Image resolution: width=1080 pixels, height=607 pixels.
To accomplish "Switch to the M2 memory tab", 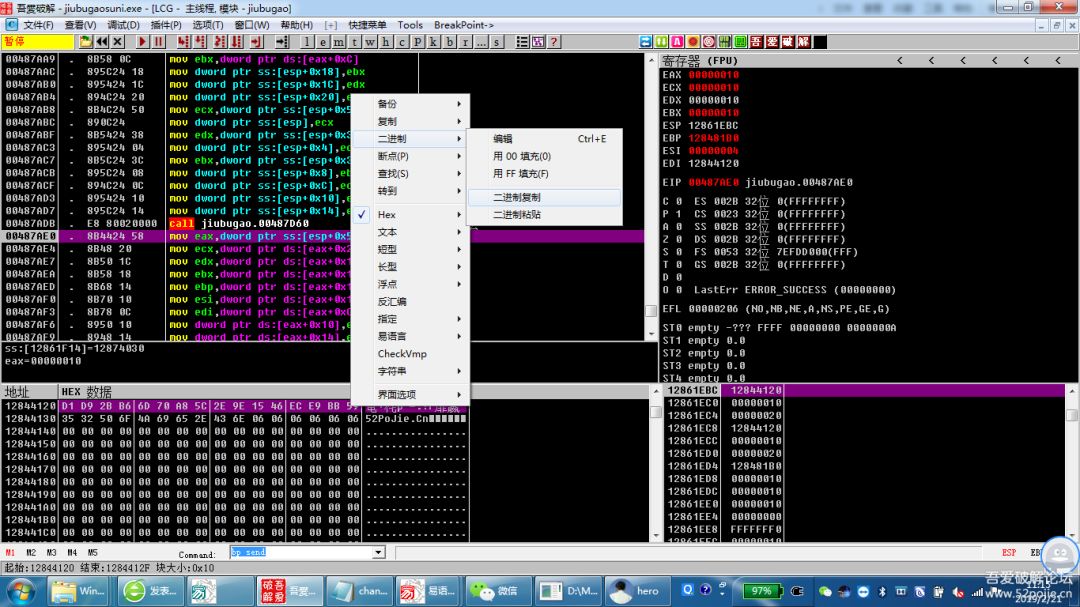I will point(31,552).
